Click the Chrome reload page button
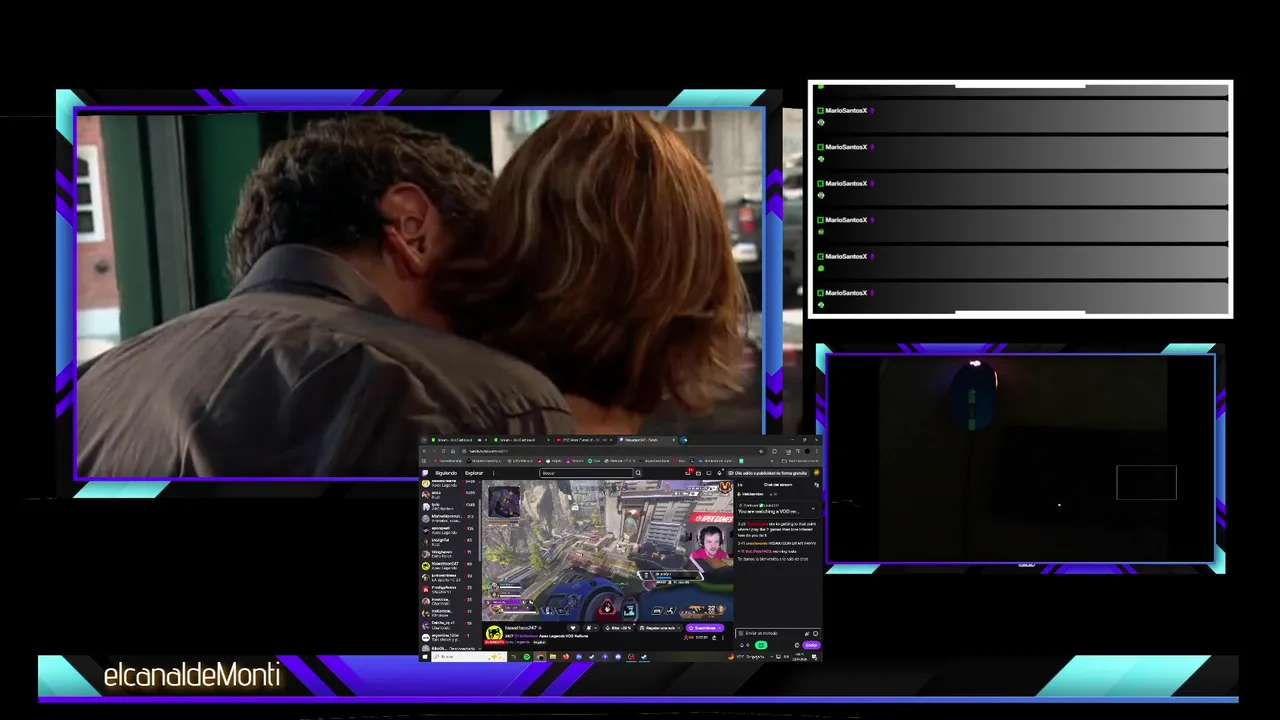The image size is (1280, 720). (443, 451)
